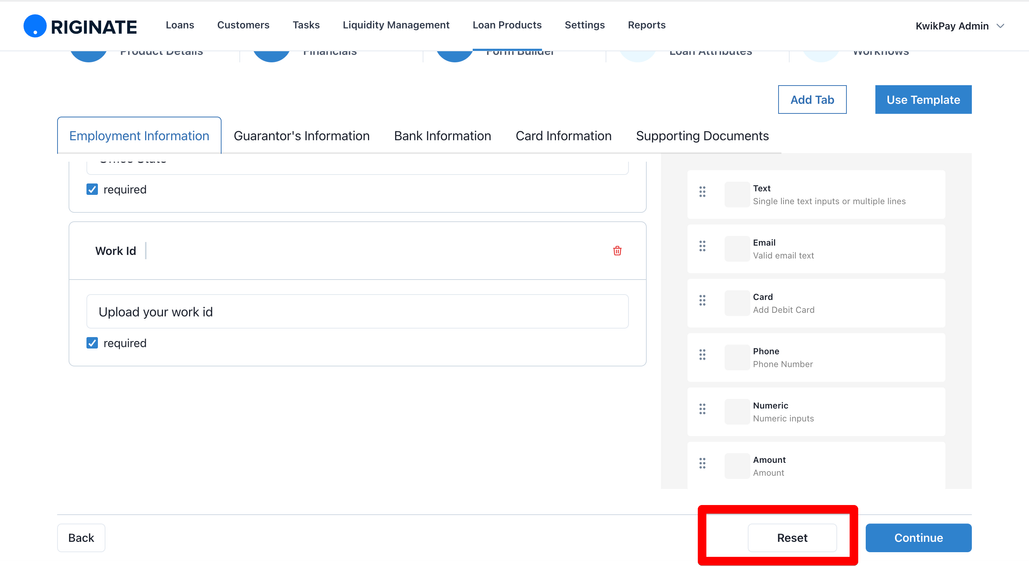Open the Reports menu item
Viewport: 1029px width, 567px height.
click(x=646, y=25)
